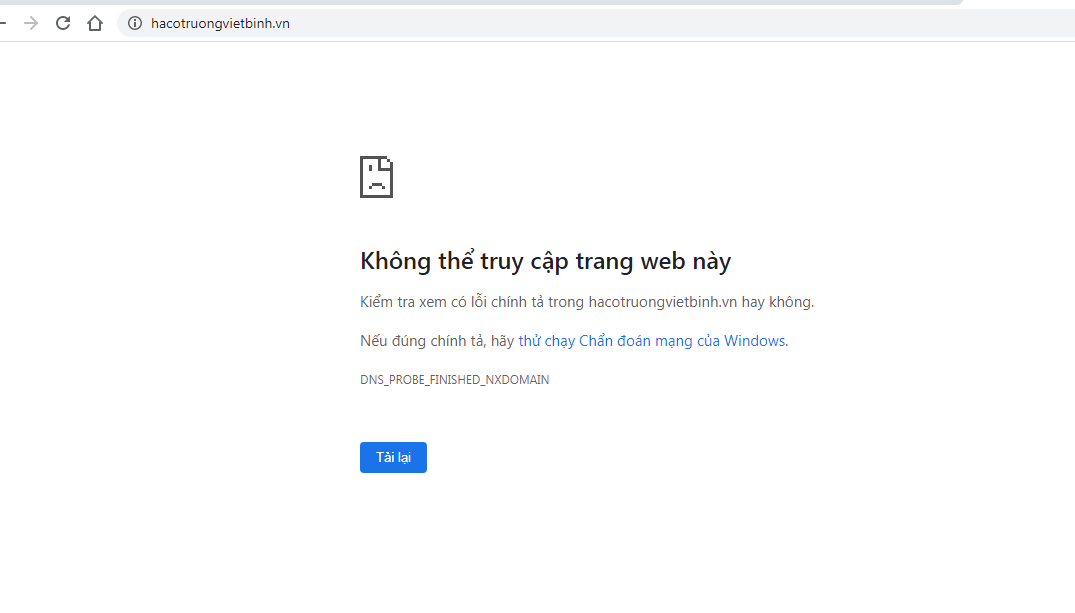Click the grayed forward arrow icon
1075x613 pixels.
pyautogui.click(x=31, y=22)
